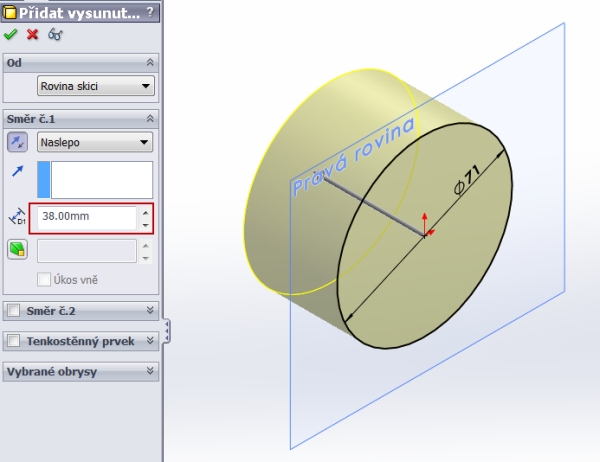Increase depth with up spinner arrow
600x462 pixels.
pos(145,213)
